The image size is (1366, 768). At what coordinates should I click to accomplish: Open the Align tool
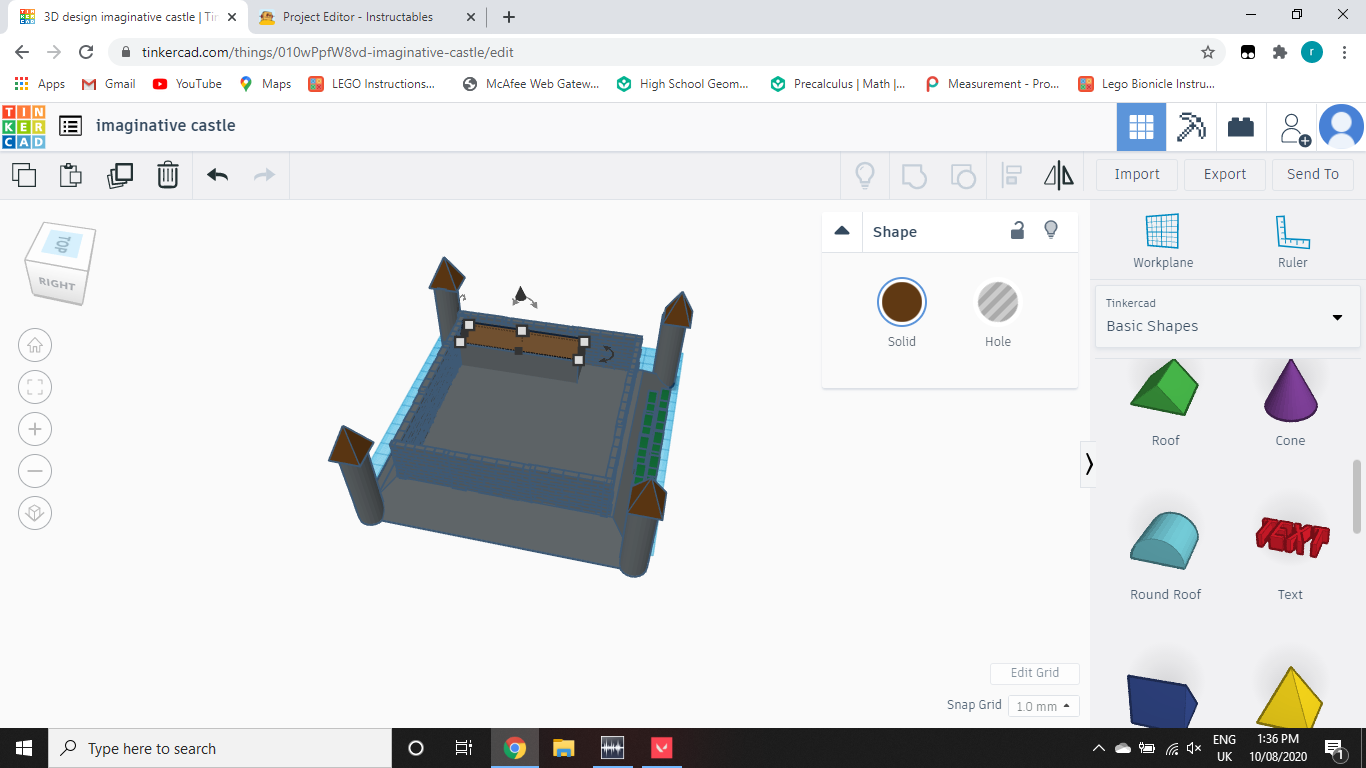pyautogui.click(x=1011, y=176)
